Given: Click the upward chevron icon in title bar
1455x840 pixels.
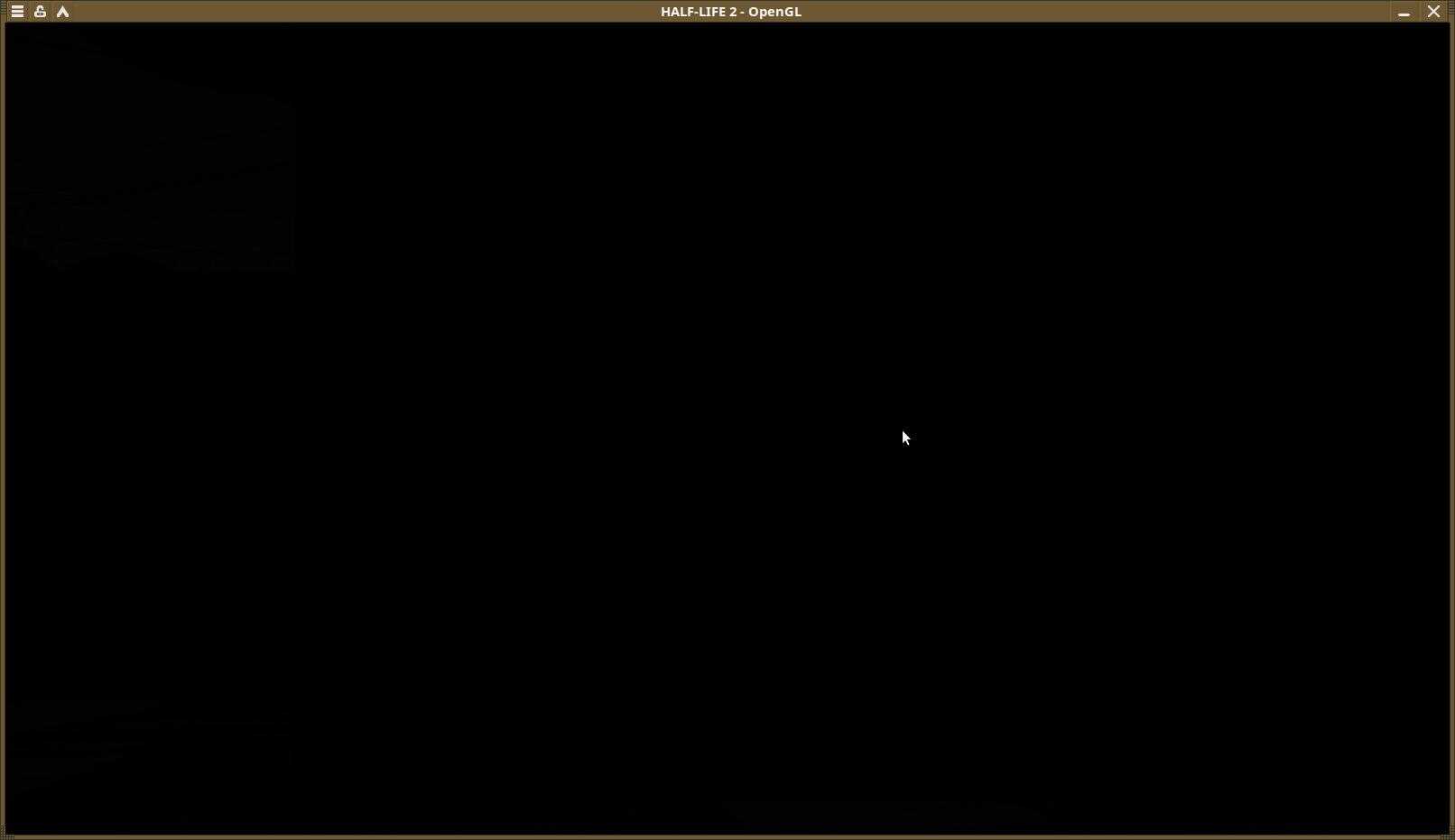Looking at the screenshot, I should [x=62, y=12].
